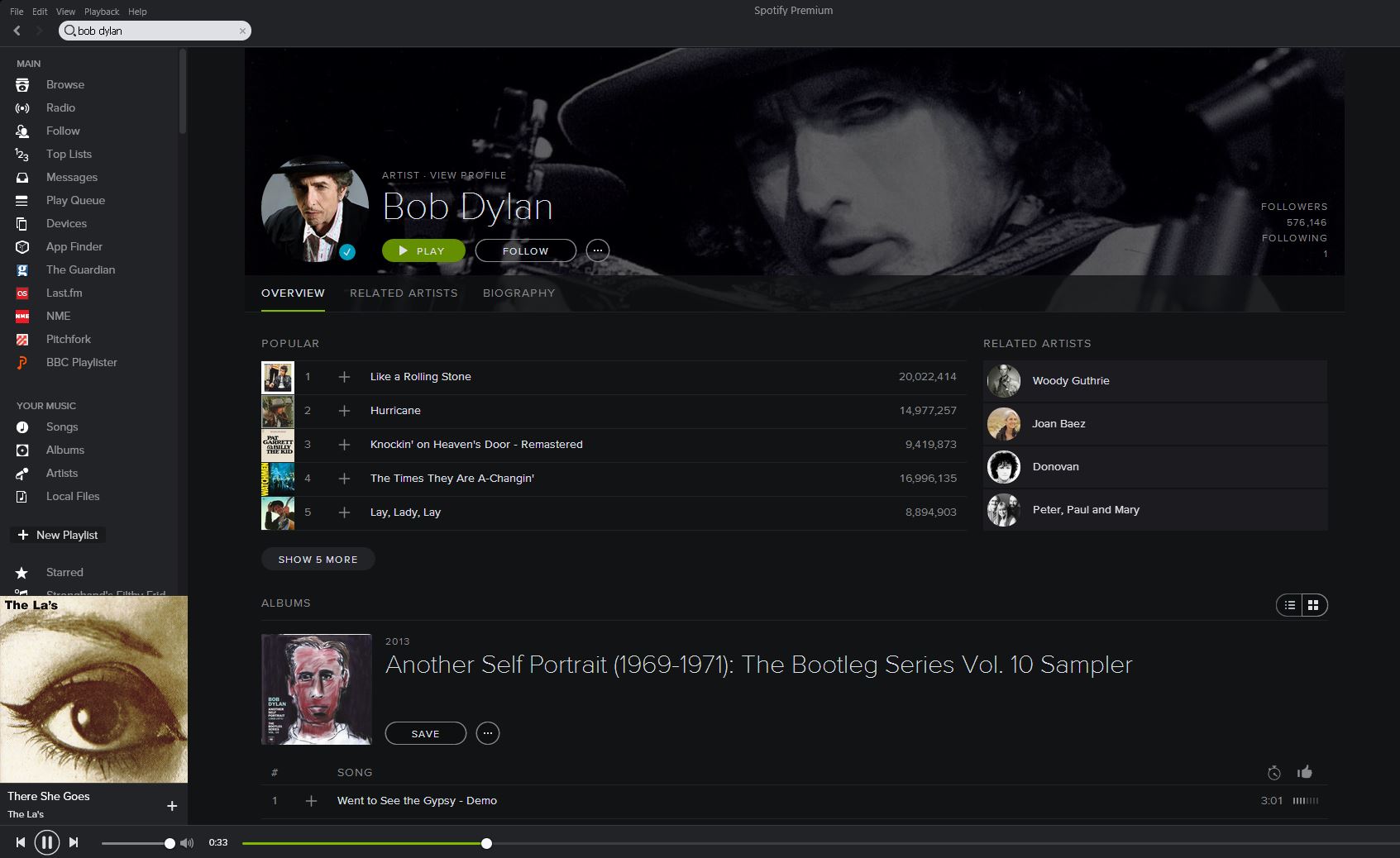This screenshot has height=858, width=1400.
Task: Open the View menu
Action: (65, 12)
